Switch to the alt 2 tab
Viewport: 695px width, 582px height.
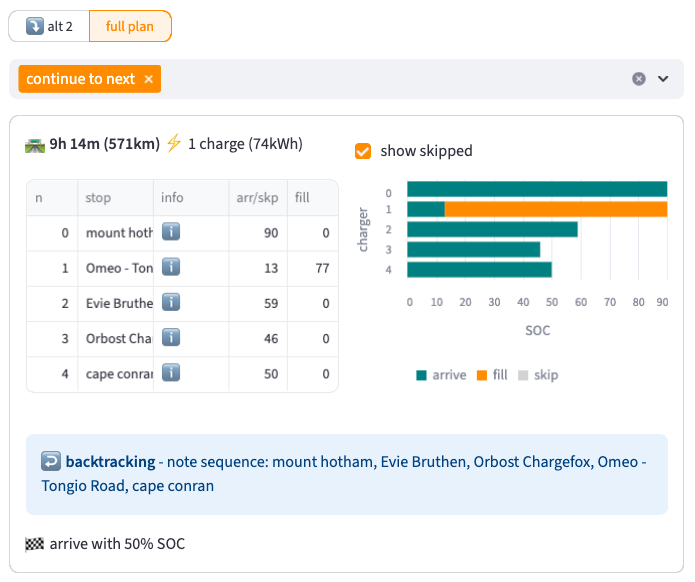point(49,26)
